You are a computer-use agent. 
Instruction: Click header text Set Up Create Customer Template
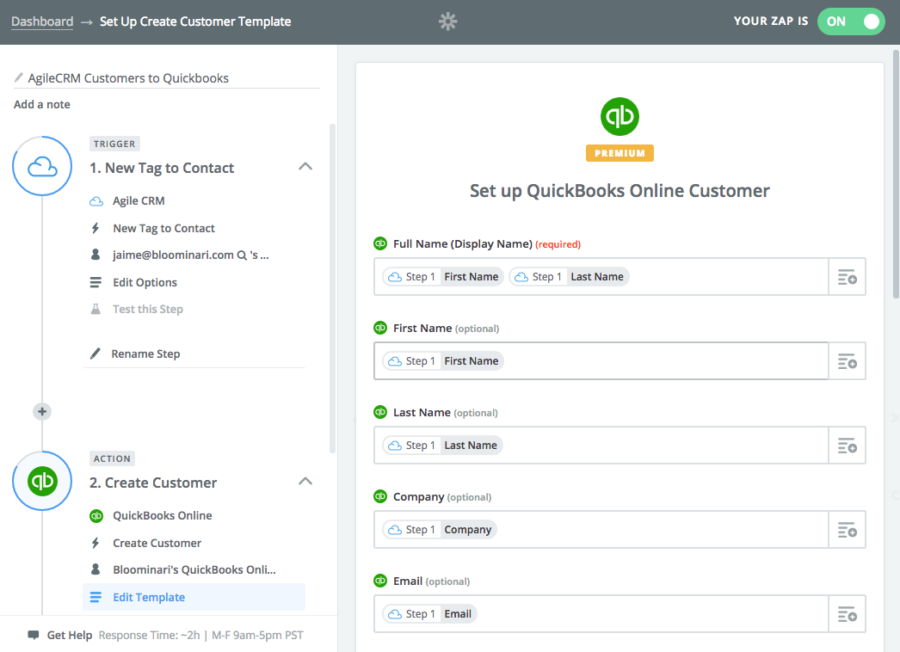(x=195, y=22)
